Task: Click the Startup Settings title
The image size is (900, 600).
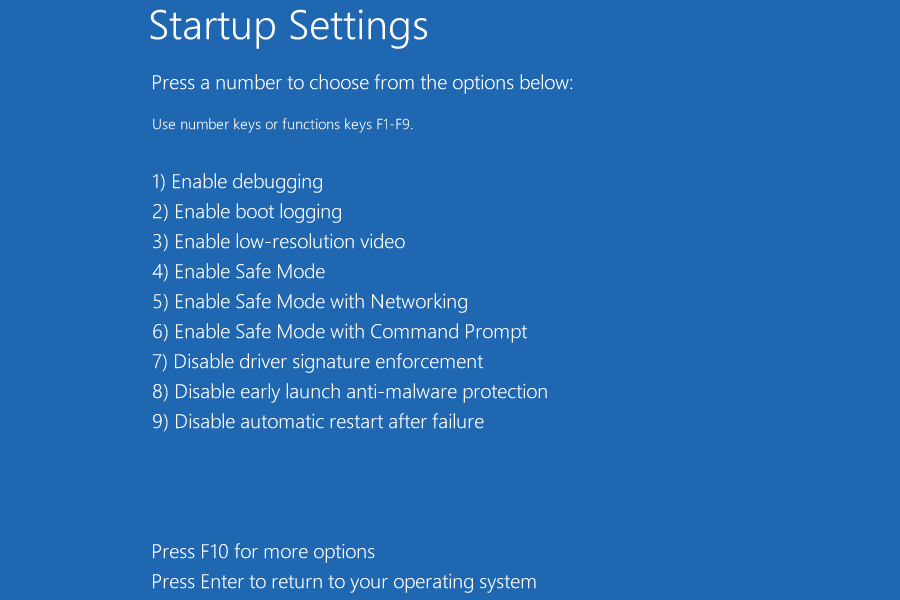Action: [x=288, y=27]
